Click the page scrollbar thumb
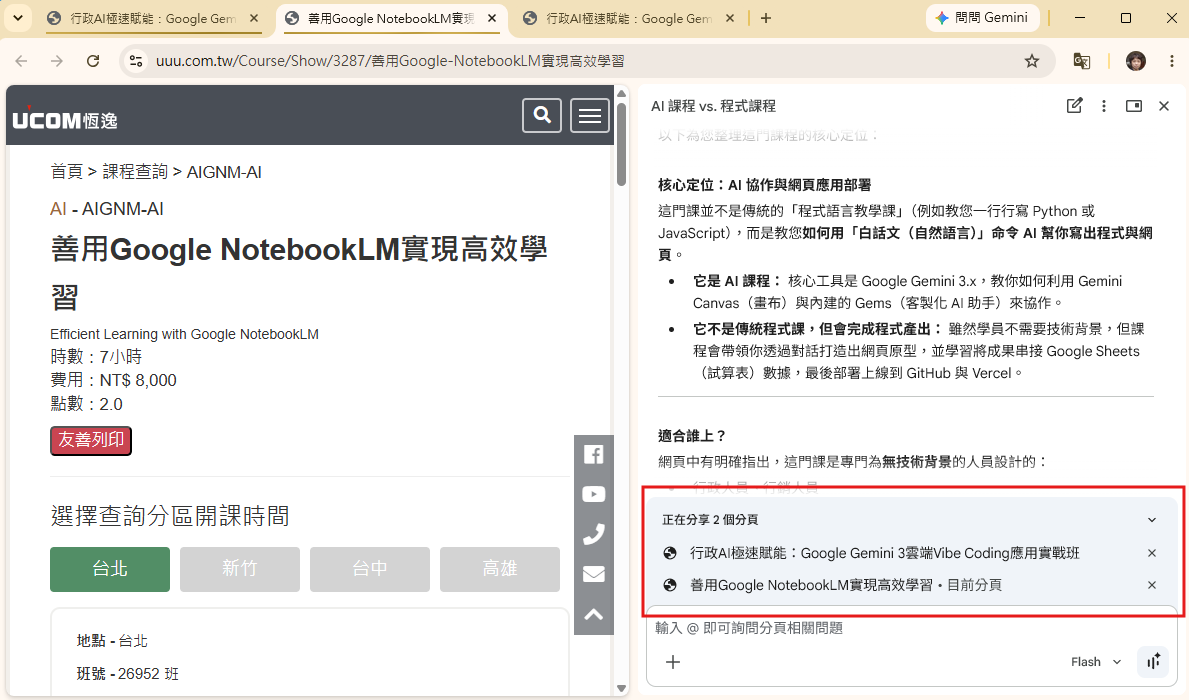This screenshot has width=1189, height=700. pos(622,144)
